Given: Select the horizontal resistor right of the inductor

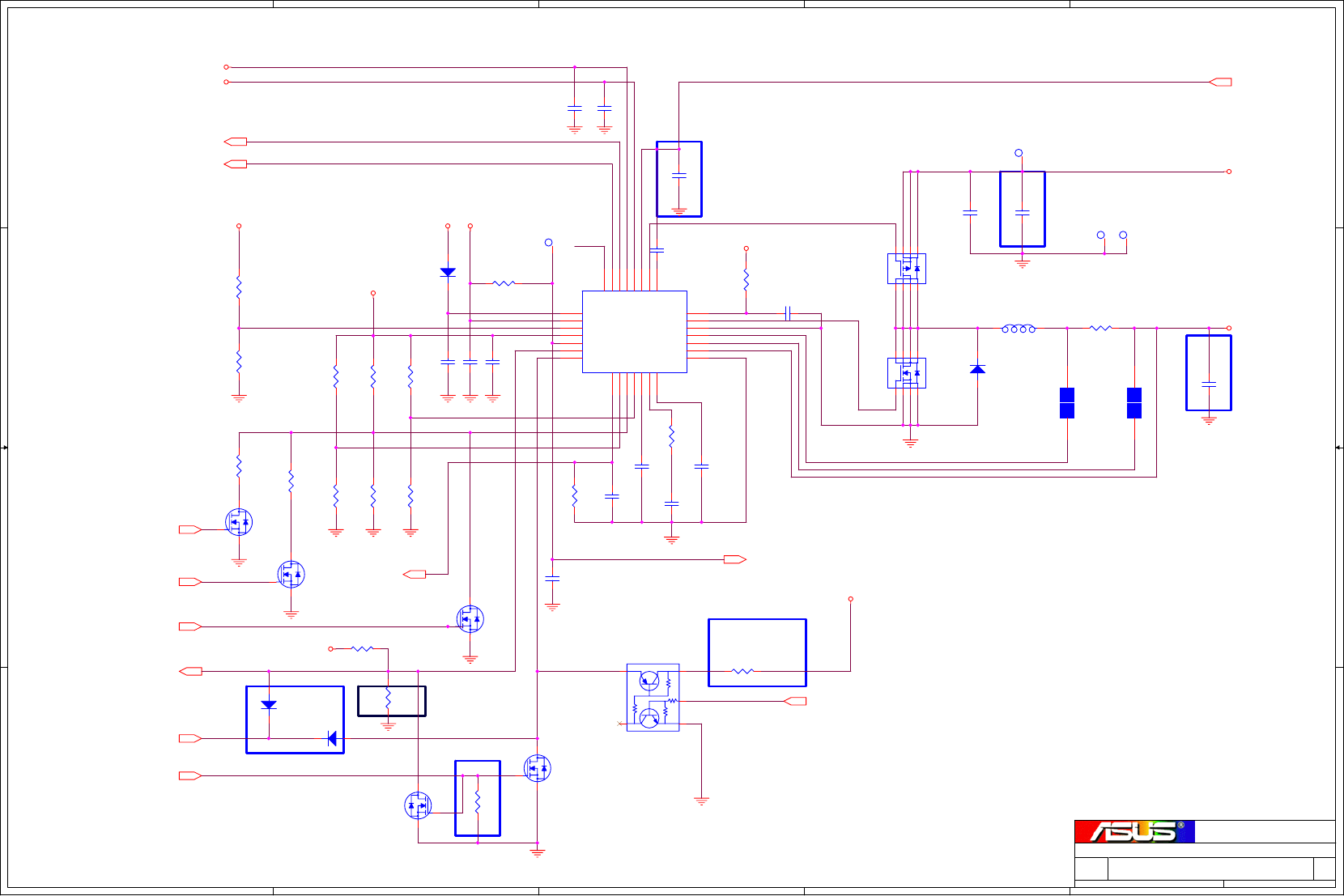Looking at the screenshot, I should [x=1101, y=328].
